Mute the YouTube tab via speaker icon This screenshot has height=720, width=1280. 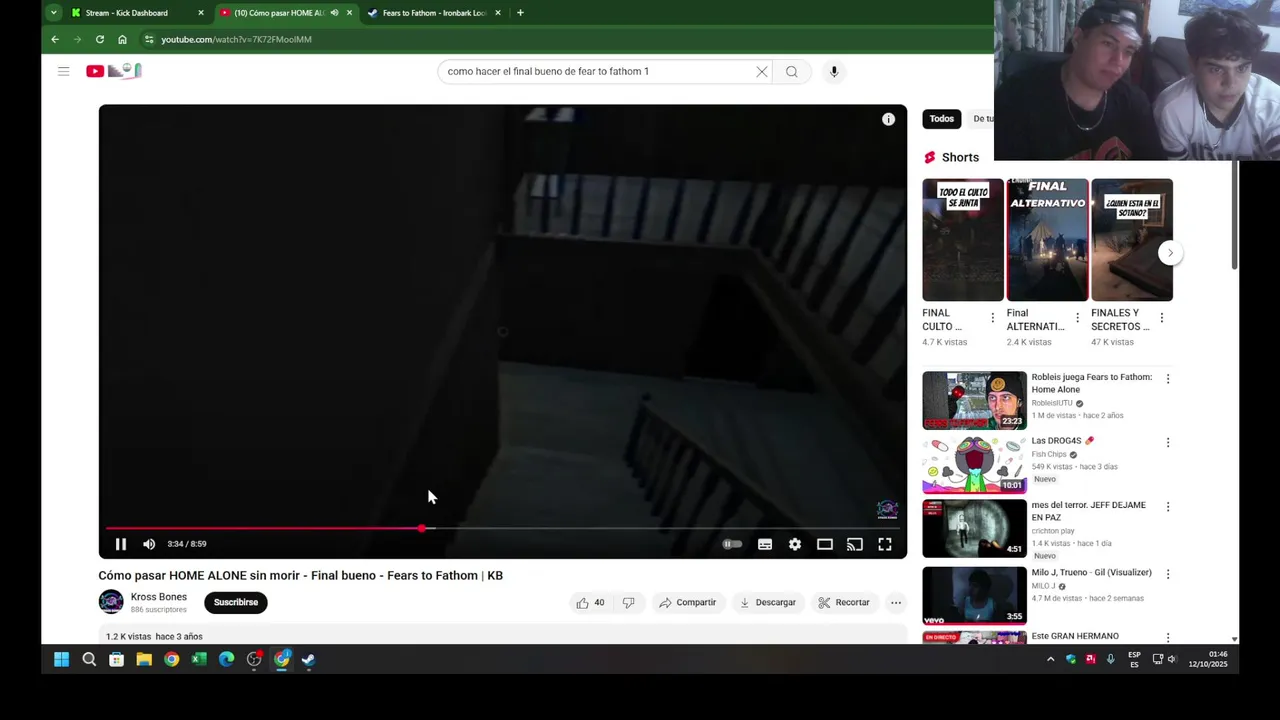tap(334, 13)
